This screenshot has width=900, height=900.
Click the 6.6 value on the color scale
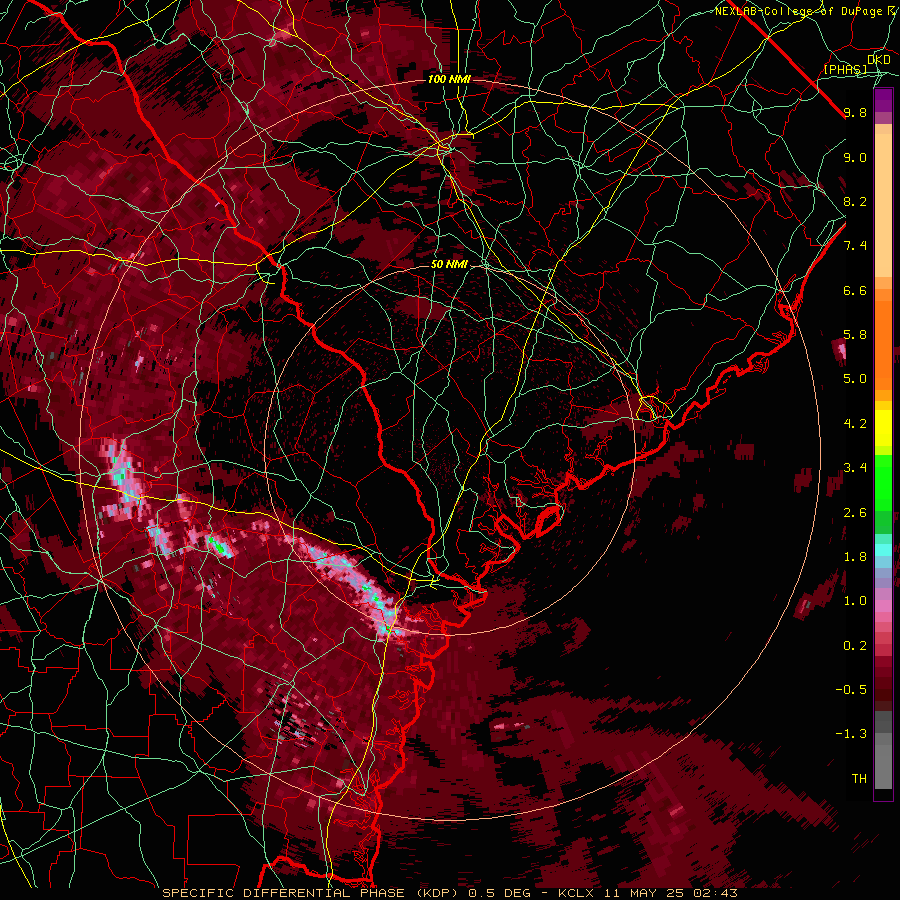(855, 290)
